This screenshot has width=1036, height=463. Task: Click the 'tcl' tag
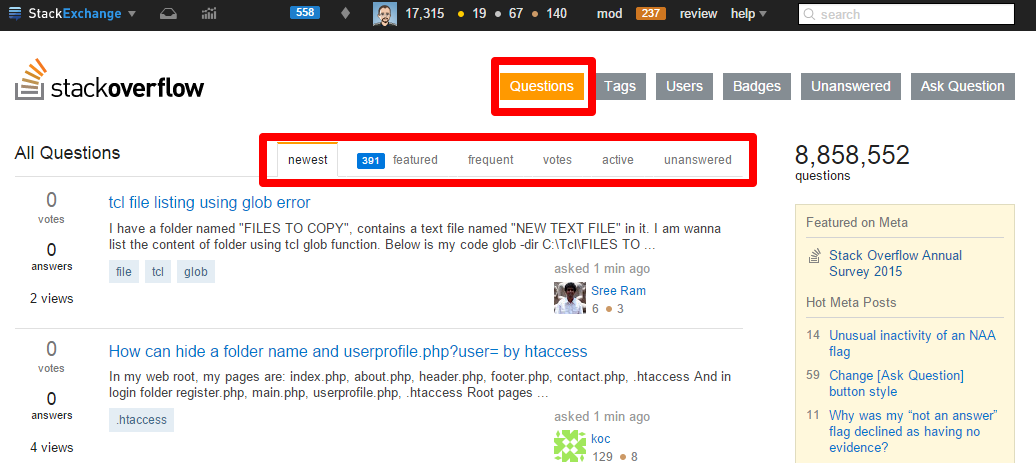click(x=158, y=272)
